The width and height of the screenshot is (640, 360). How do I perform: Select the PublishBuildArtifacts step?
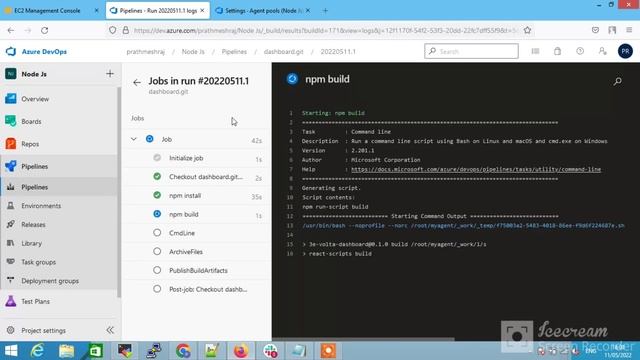coord(197,270)
